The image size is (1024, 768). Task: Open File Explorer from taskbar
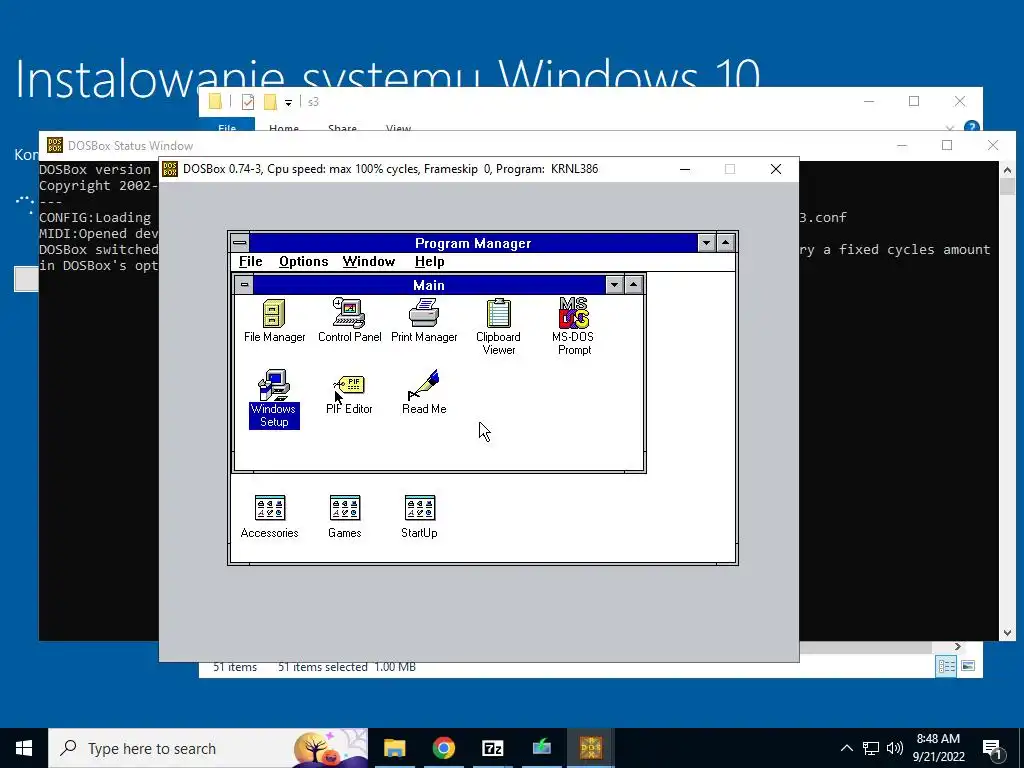coord(394,748)
